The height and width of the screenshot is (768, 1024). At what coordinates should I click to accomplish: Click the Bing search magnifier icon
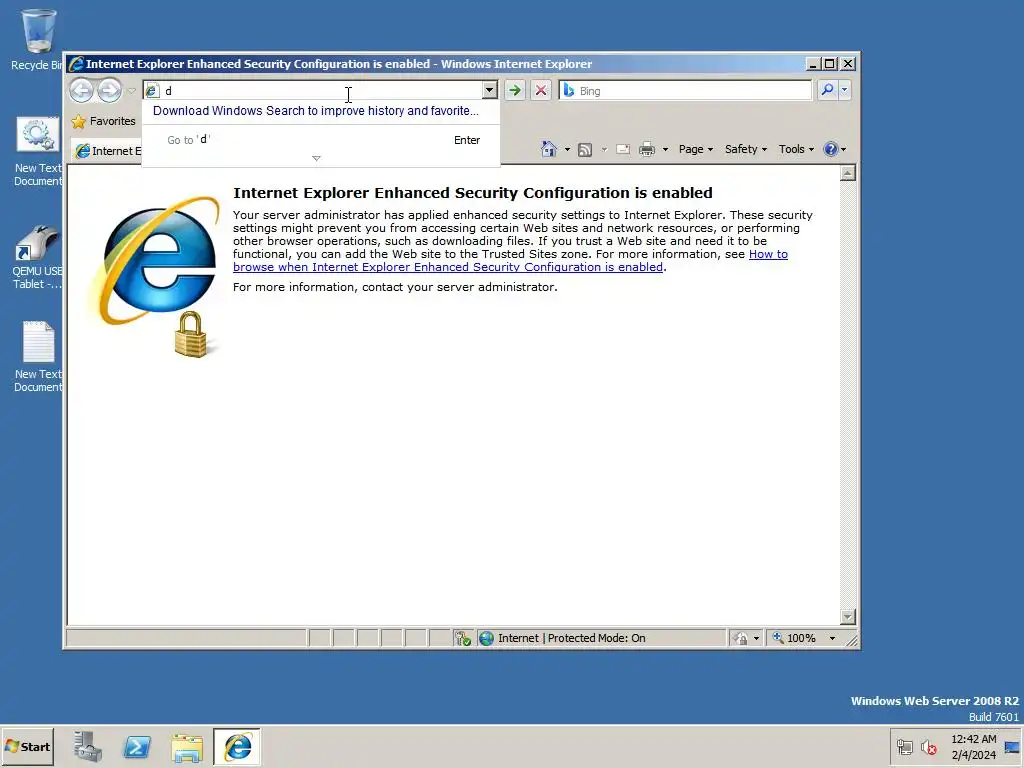click(827, 90)
